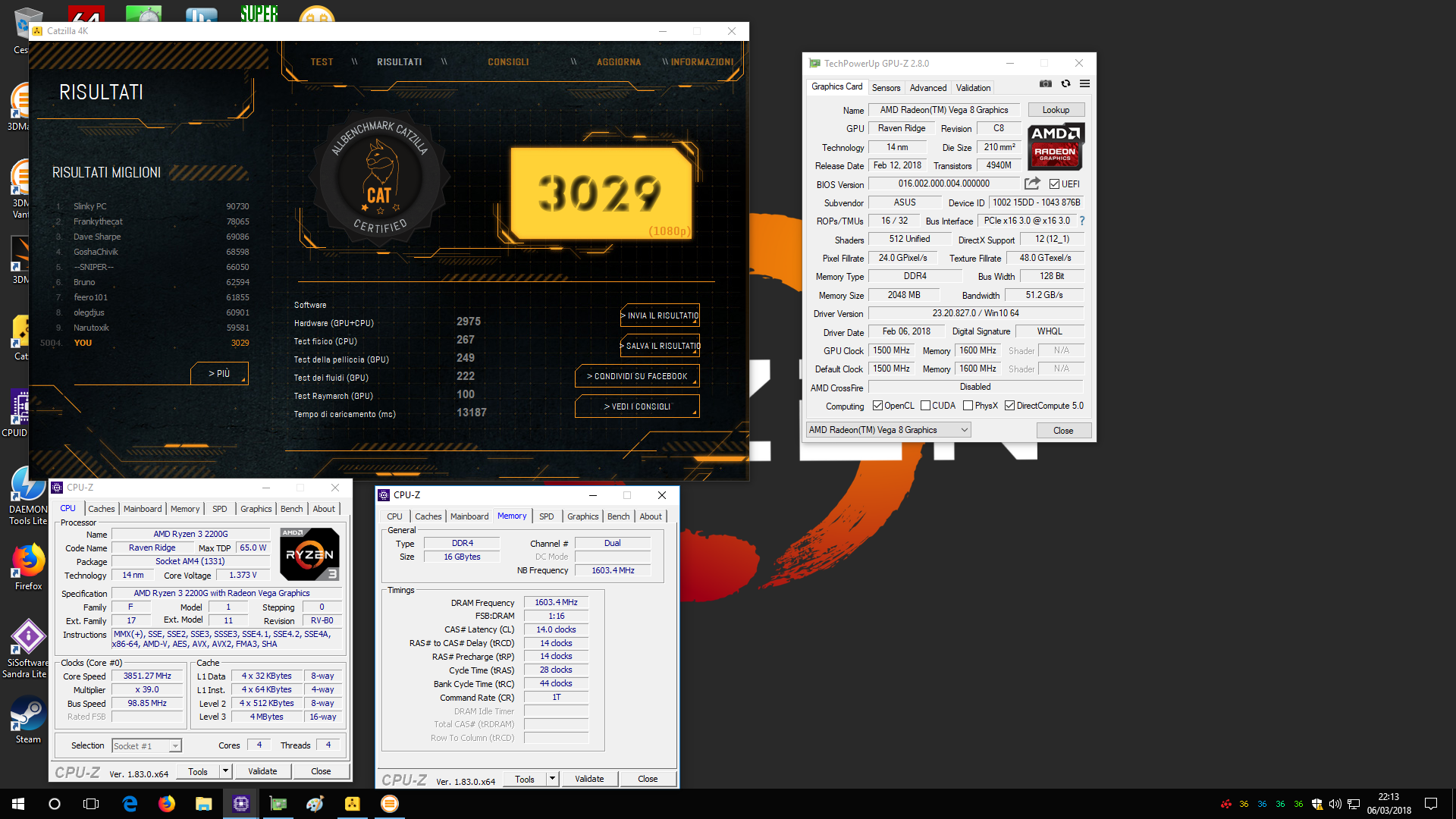Screen dimensions: 1456x819
Task: Open Validation tab in GPU-Z
Action: 973,87
